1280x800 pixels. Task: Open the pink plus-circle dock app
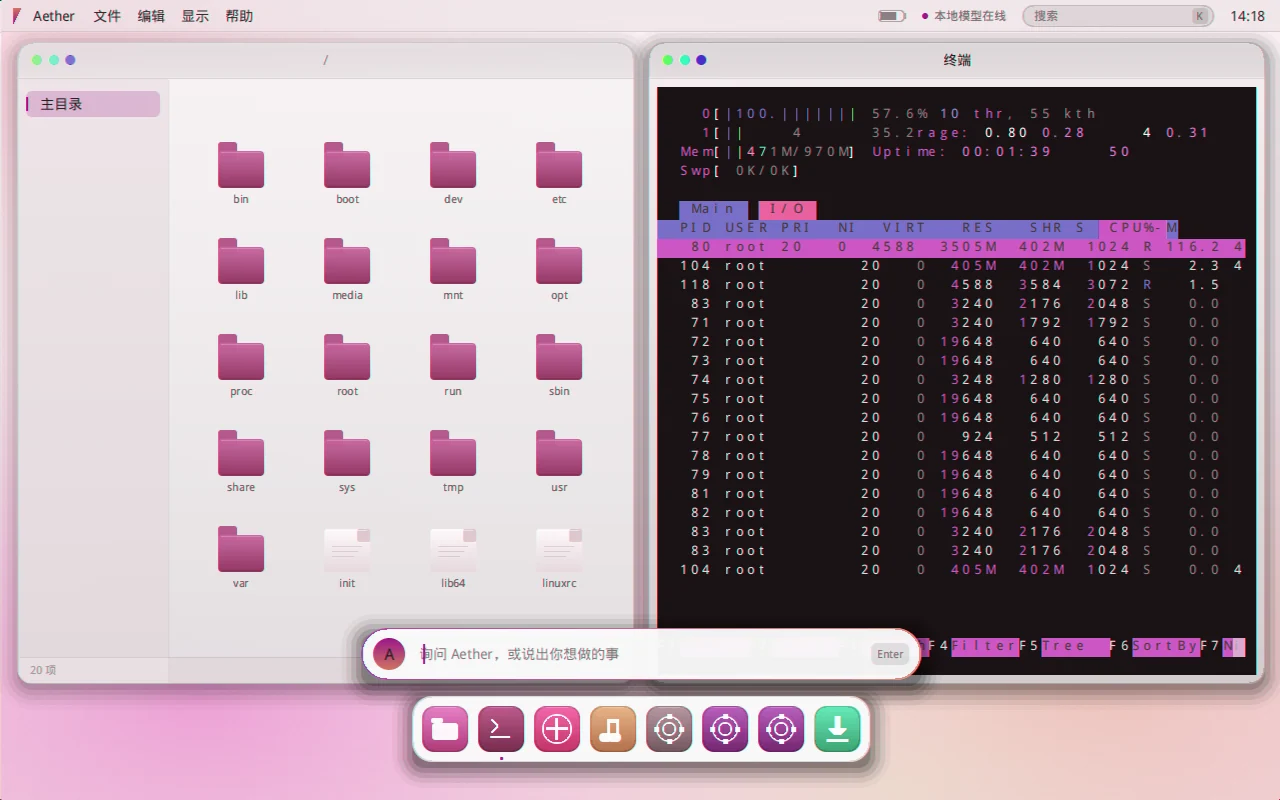(x=557, y=729)
